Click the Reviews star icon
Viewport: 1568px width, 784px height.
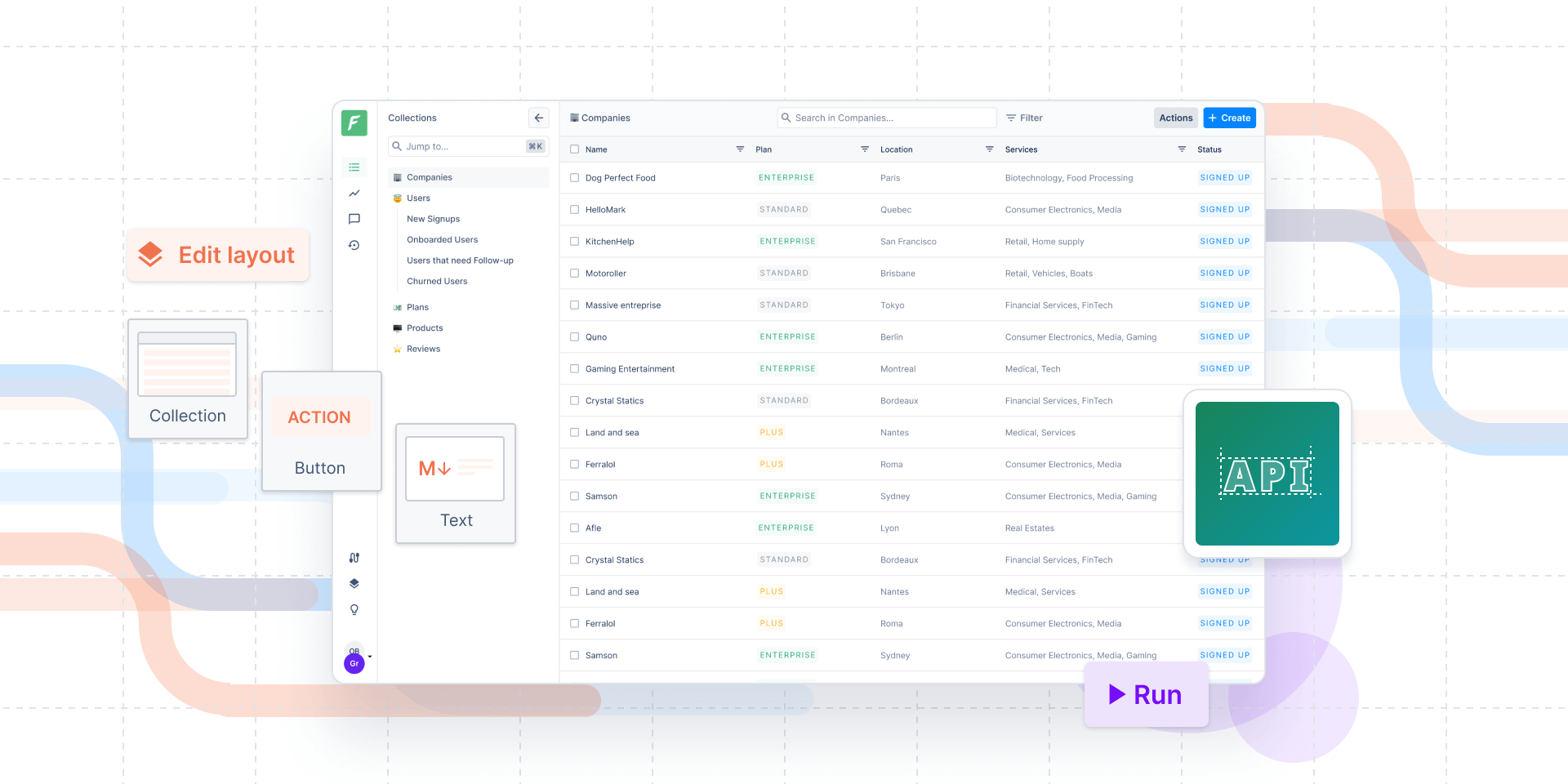398,349
